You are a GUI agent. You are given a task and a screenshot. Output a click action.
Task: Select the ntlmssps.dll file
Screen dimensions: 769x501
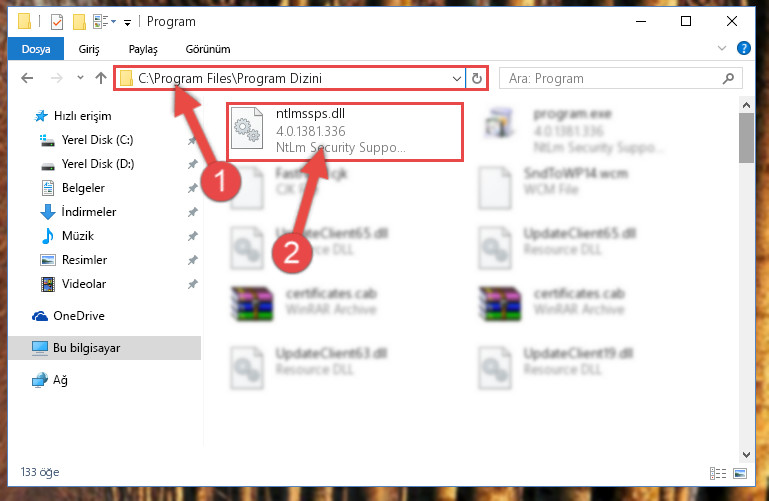(x=345, y=131)
